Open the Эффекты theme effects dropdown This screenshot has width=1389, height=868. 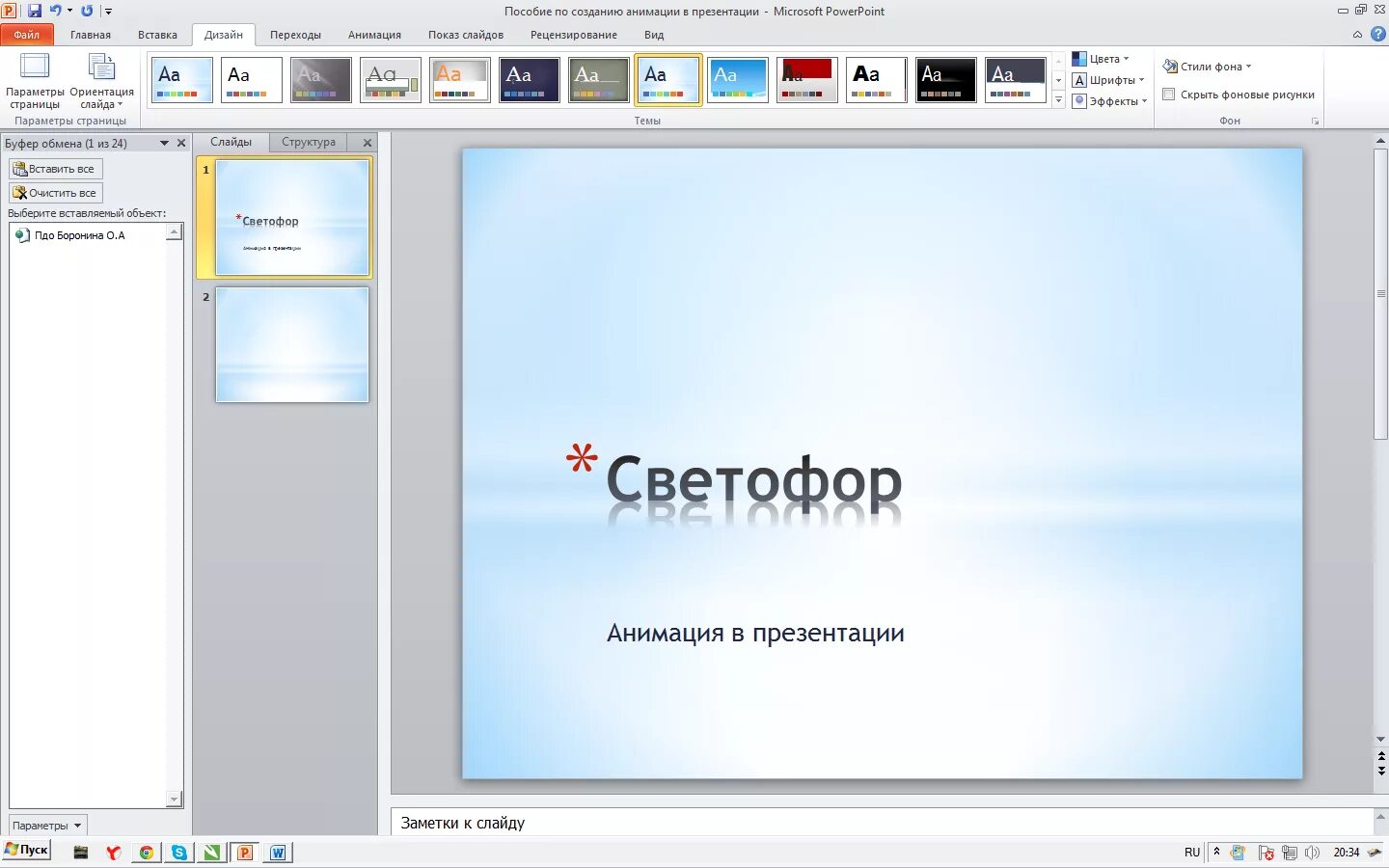[x=1110, y=101]
